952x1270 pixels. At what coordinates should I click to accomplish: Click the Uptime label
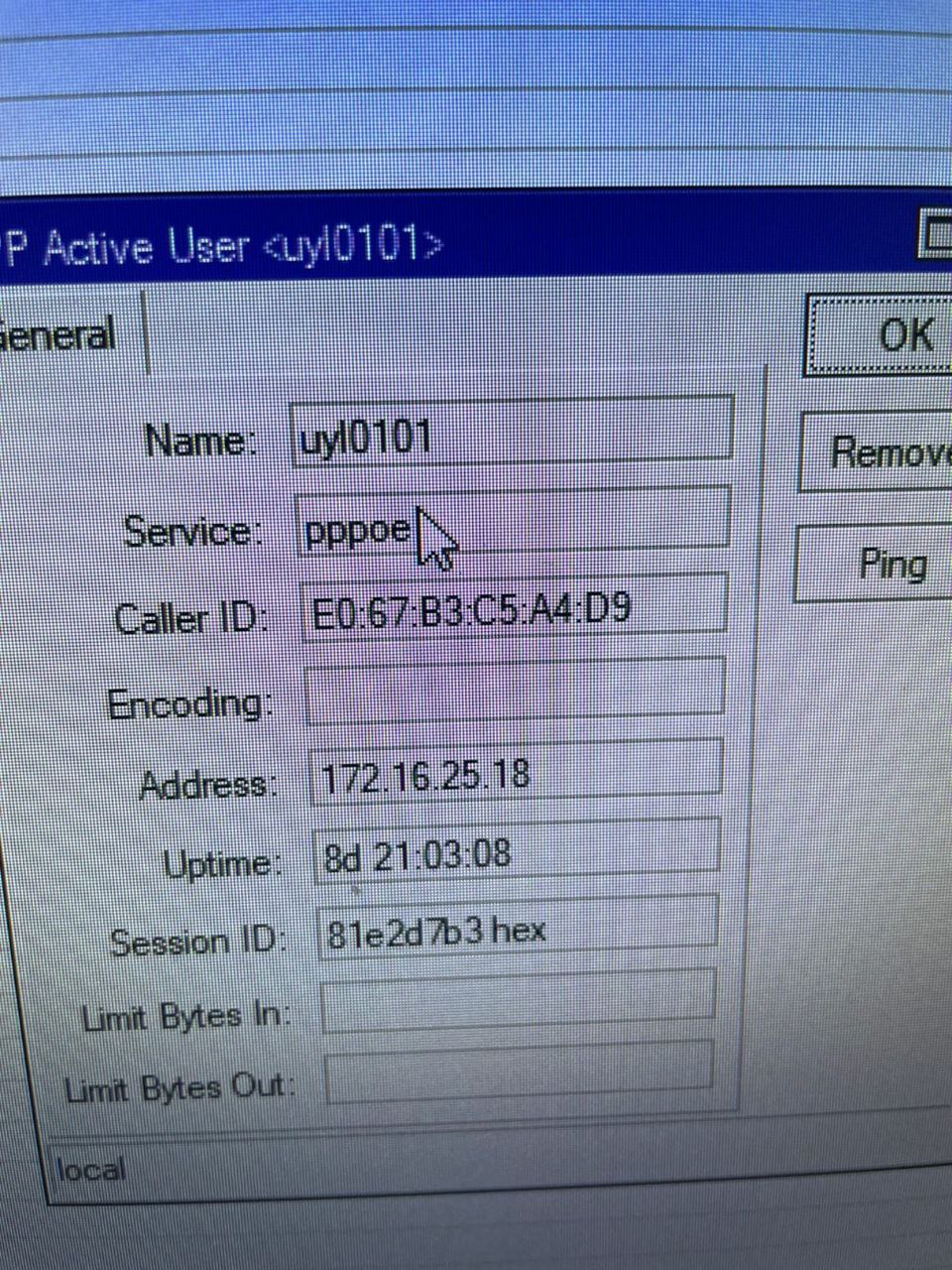[223, 864]
